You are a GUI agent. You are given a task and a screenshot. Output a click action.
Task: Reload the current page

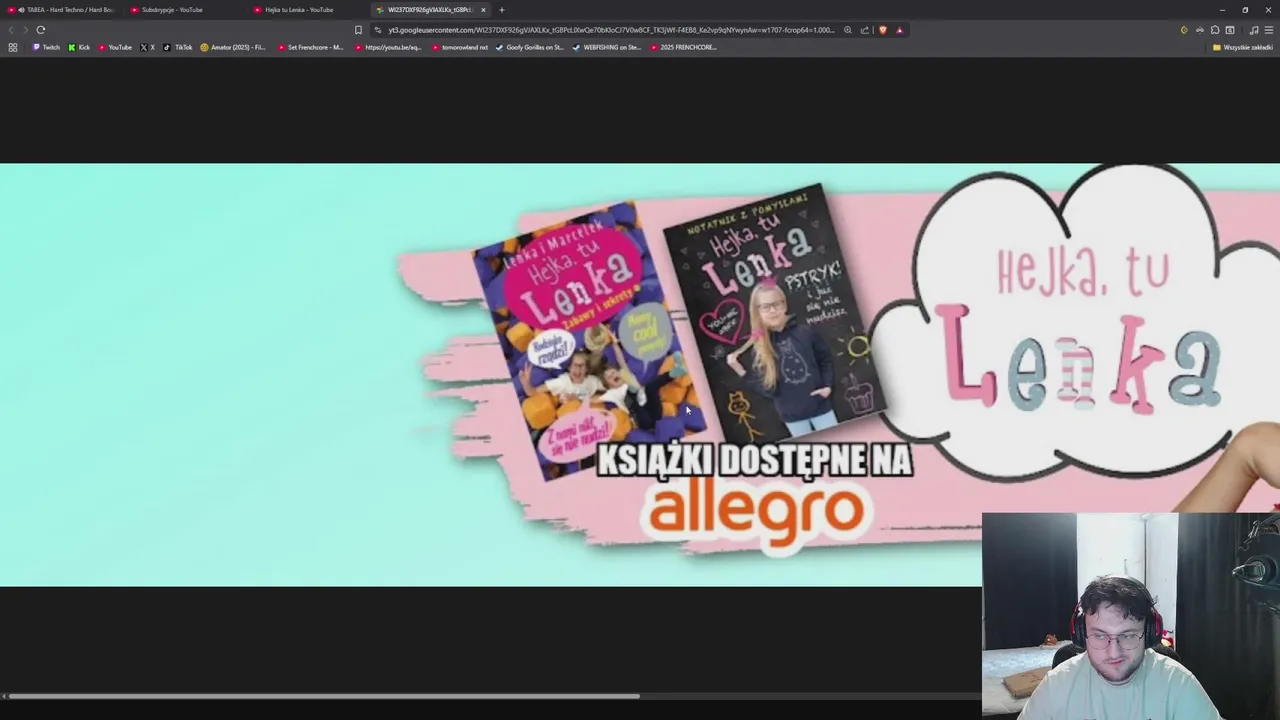tap(41, 30)
